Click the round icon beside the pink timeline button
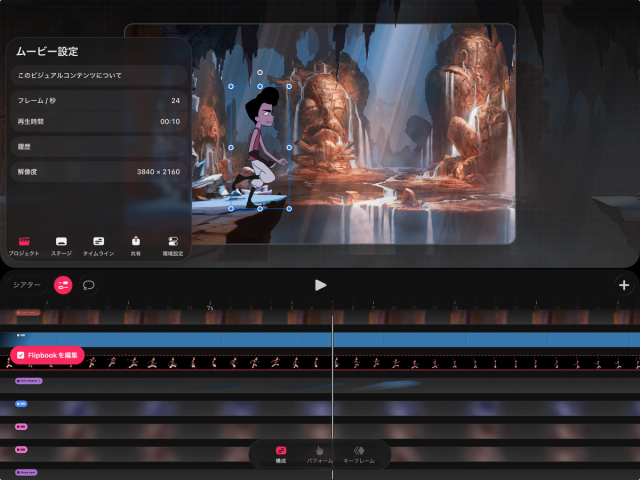The image size is (640, 480). click(x=89, y=285)
